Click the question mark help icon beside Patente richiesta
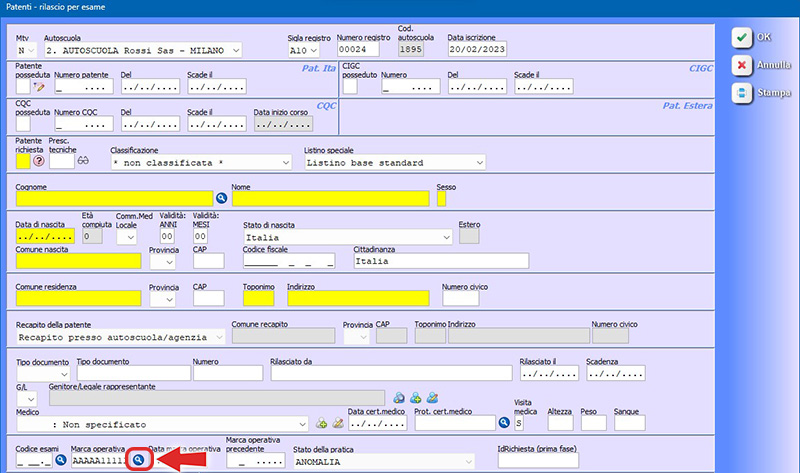 39,161
